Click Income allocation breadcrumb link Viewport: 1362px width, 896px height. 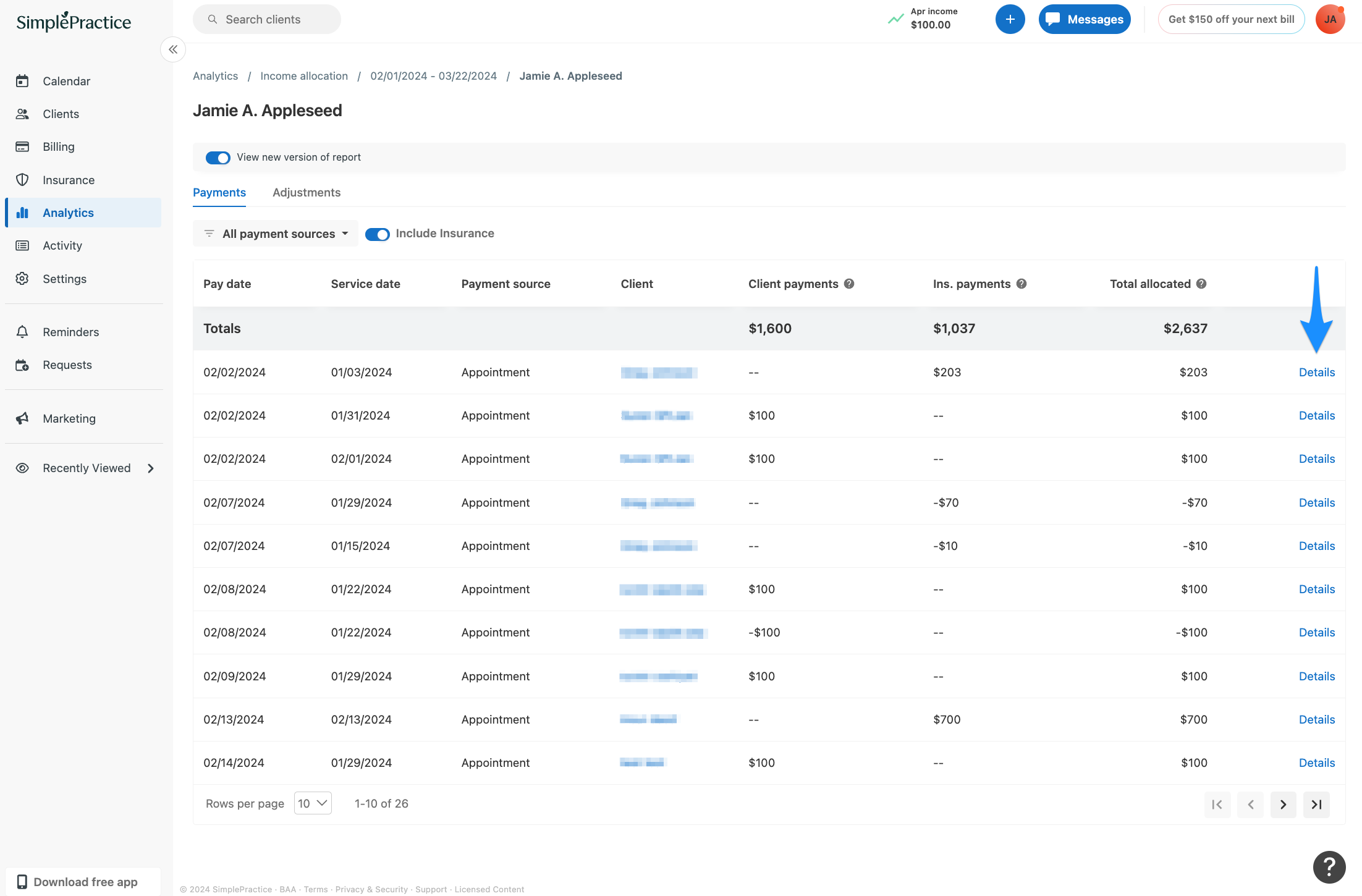pyautogui.click(x=304, y=76)
